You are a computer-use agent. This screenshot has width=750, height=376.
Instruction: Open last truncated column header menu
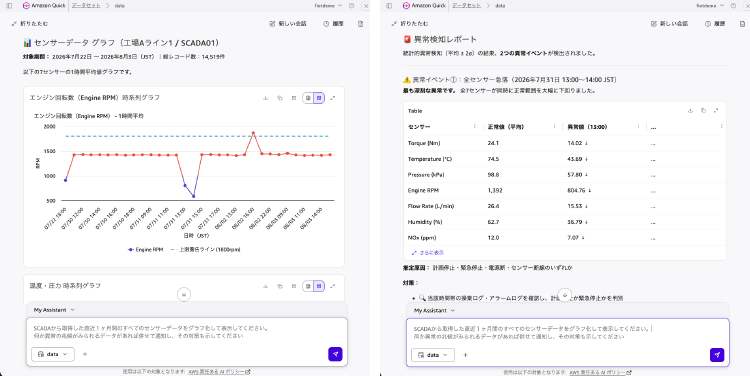click(x=721, y=127)
